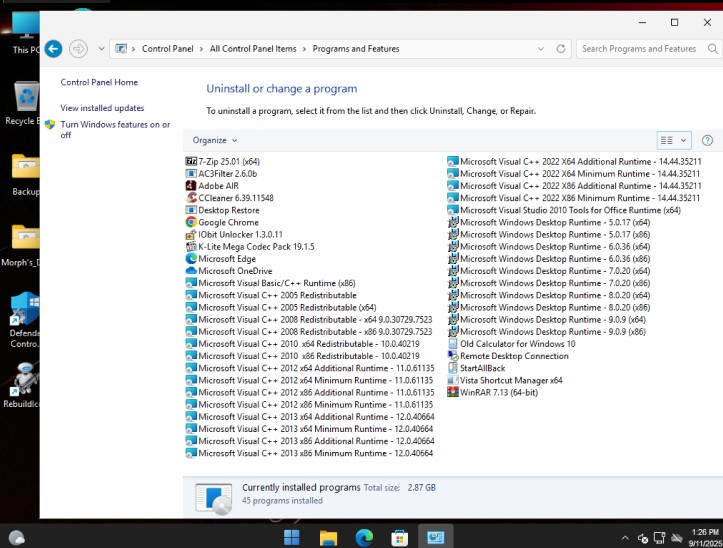Select Visual C++ 2008 Redistributable x86 entry

[x=309, y=332]
